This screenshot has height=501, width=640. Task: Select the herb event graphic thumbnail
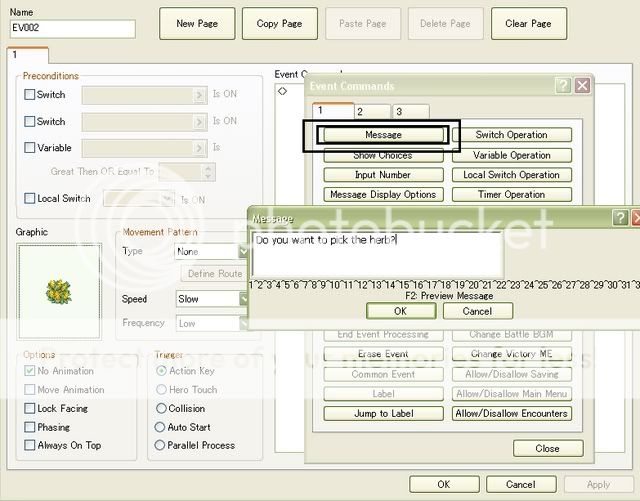[59, 290]
